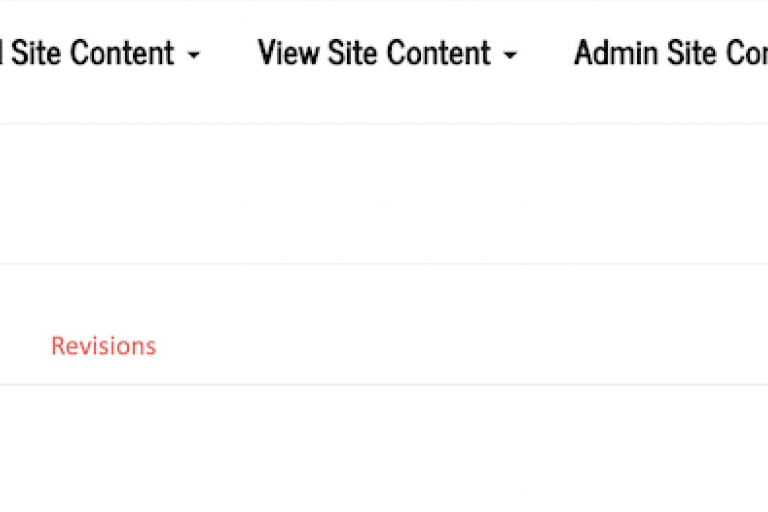Click blank area below the Revisions row

point(384,448)
